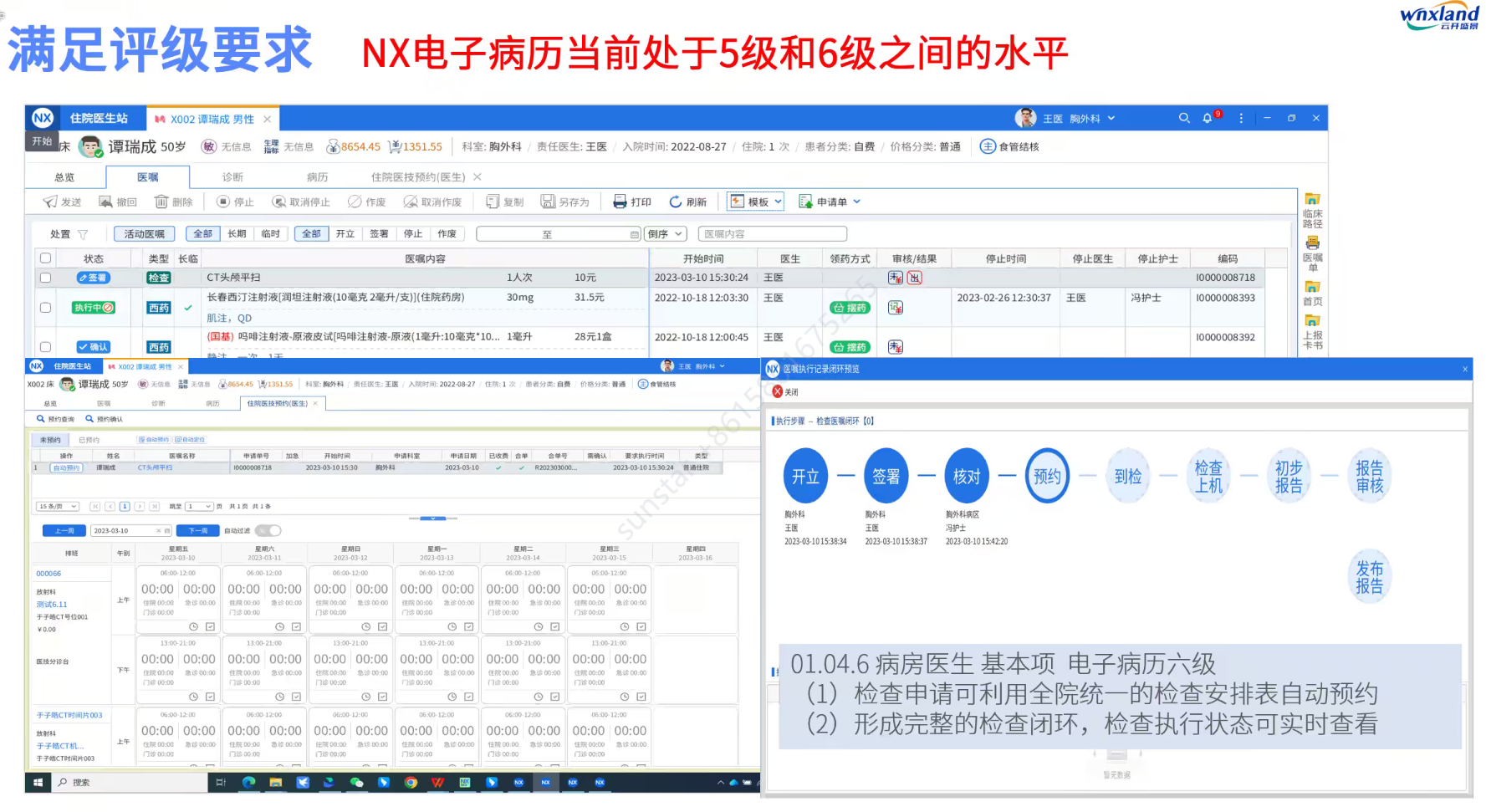
Task: Open vertical three-dot more menu
Action: [x=1241, y=118]
